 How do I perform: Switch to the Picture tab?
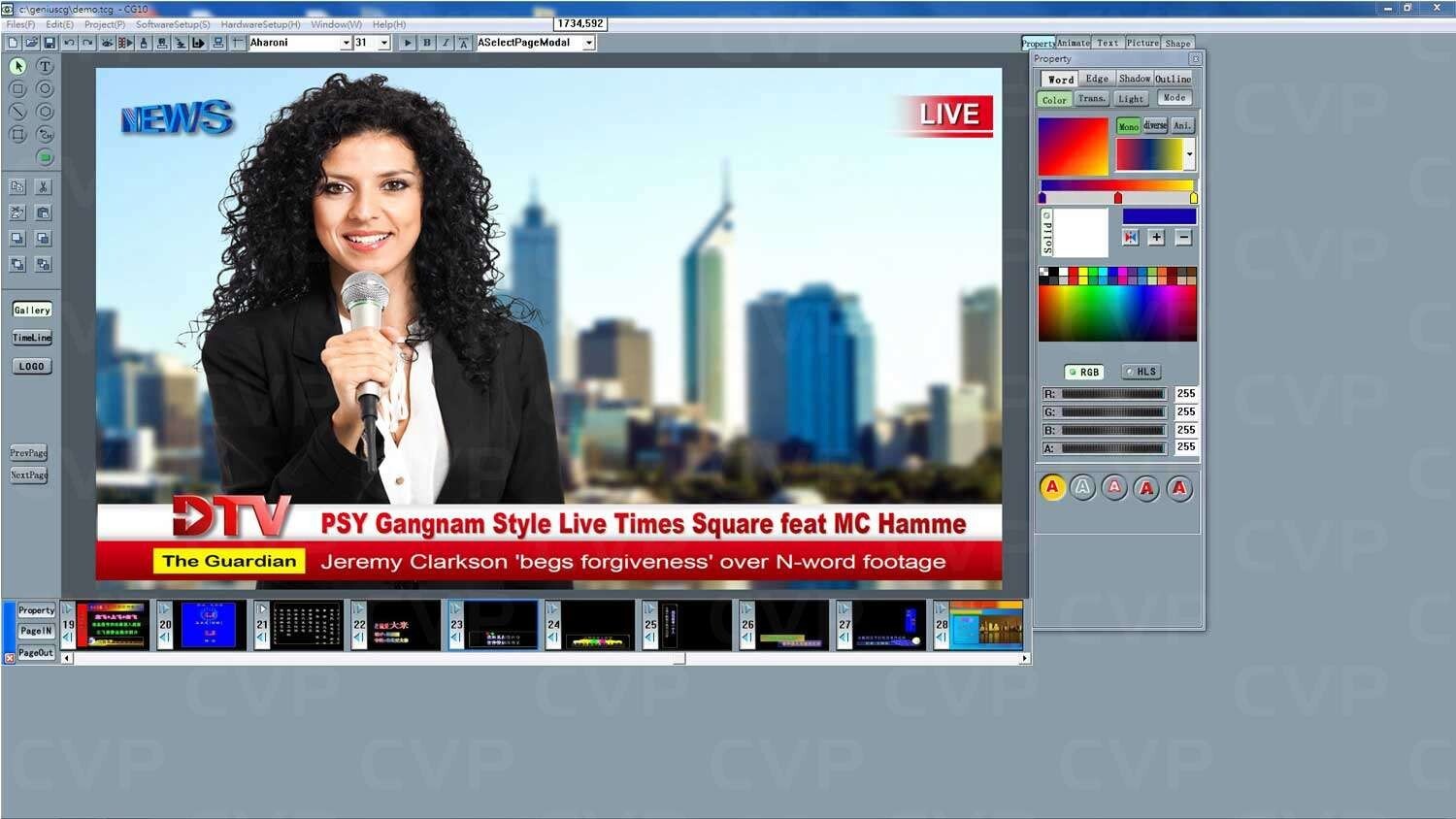click(x=1142, y=43)
